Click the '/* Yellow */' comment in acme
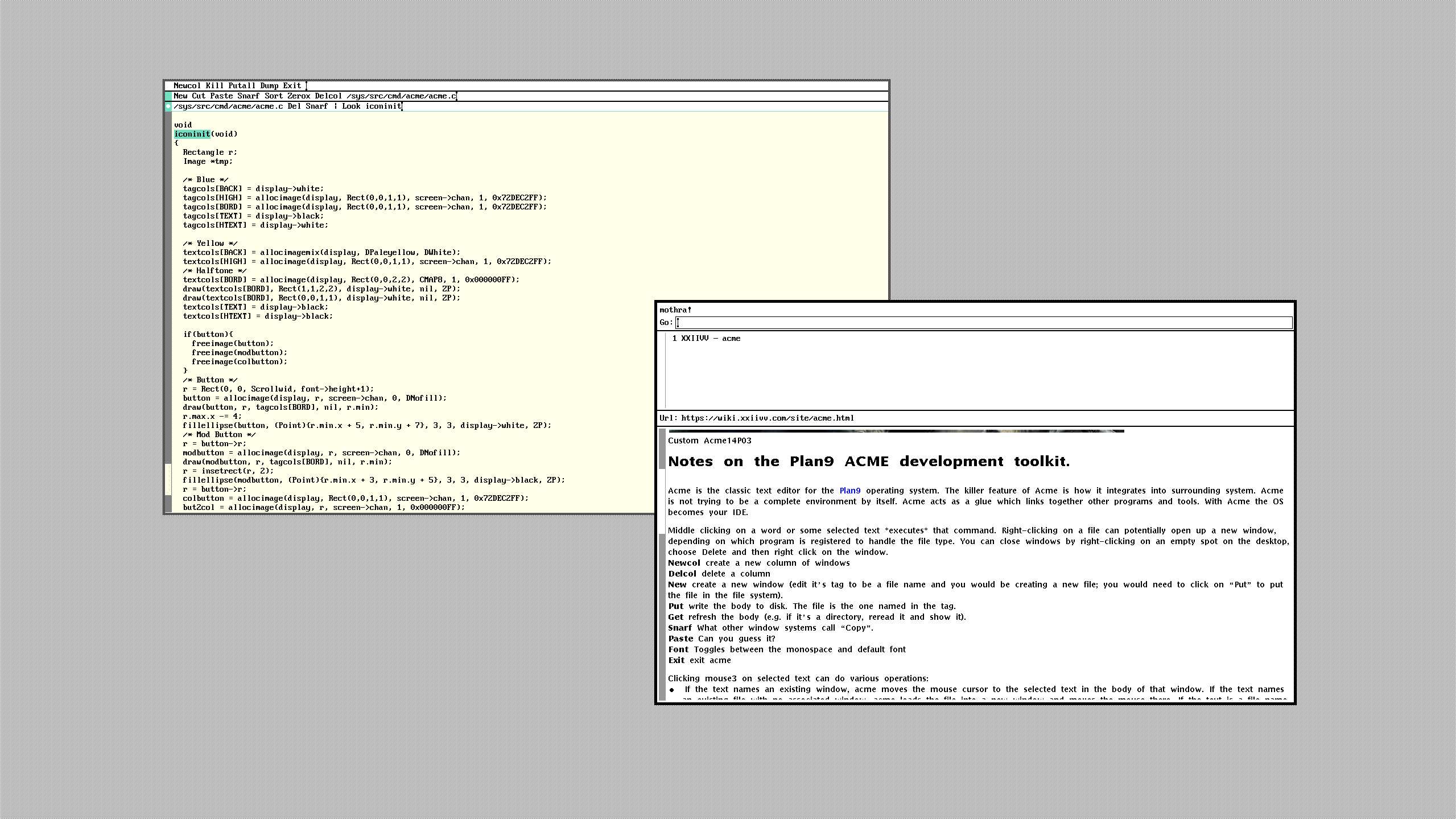 point(210,244)
